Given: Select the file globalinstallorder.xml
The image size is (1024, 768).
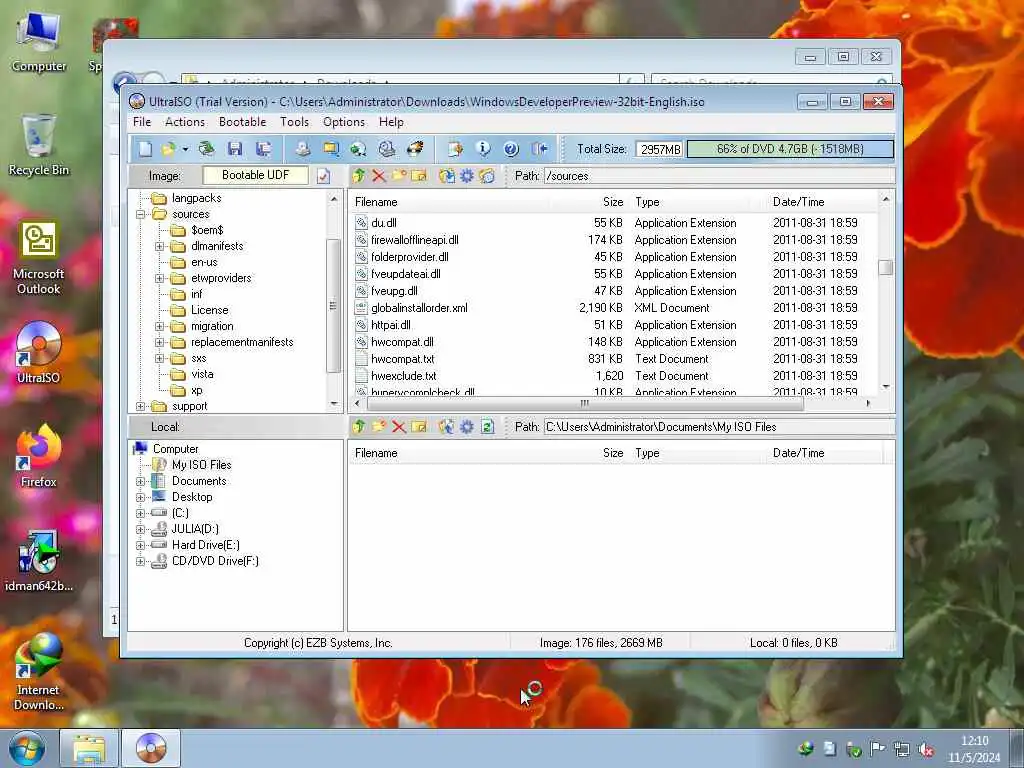Looking at the screenshot, I should [419, 308].
